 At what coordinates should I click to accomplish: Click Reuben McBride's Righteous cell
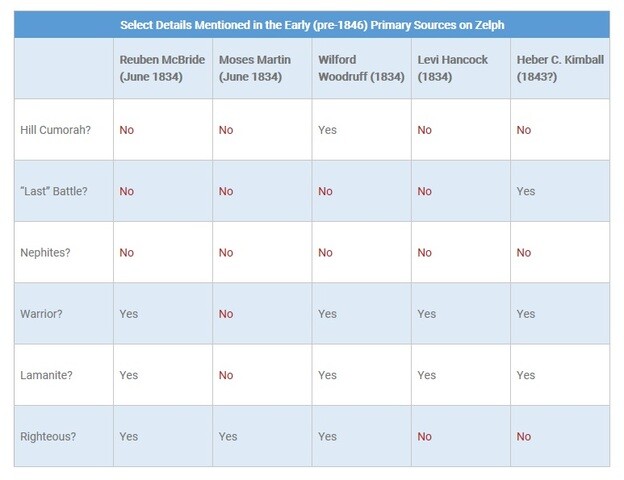pos(128,436)
